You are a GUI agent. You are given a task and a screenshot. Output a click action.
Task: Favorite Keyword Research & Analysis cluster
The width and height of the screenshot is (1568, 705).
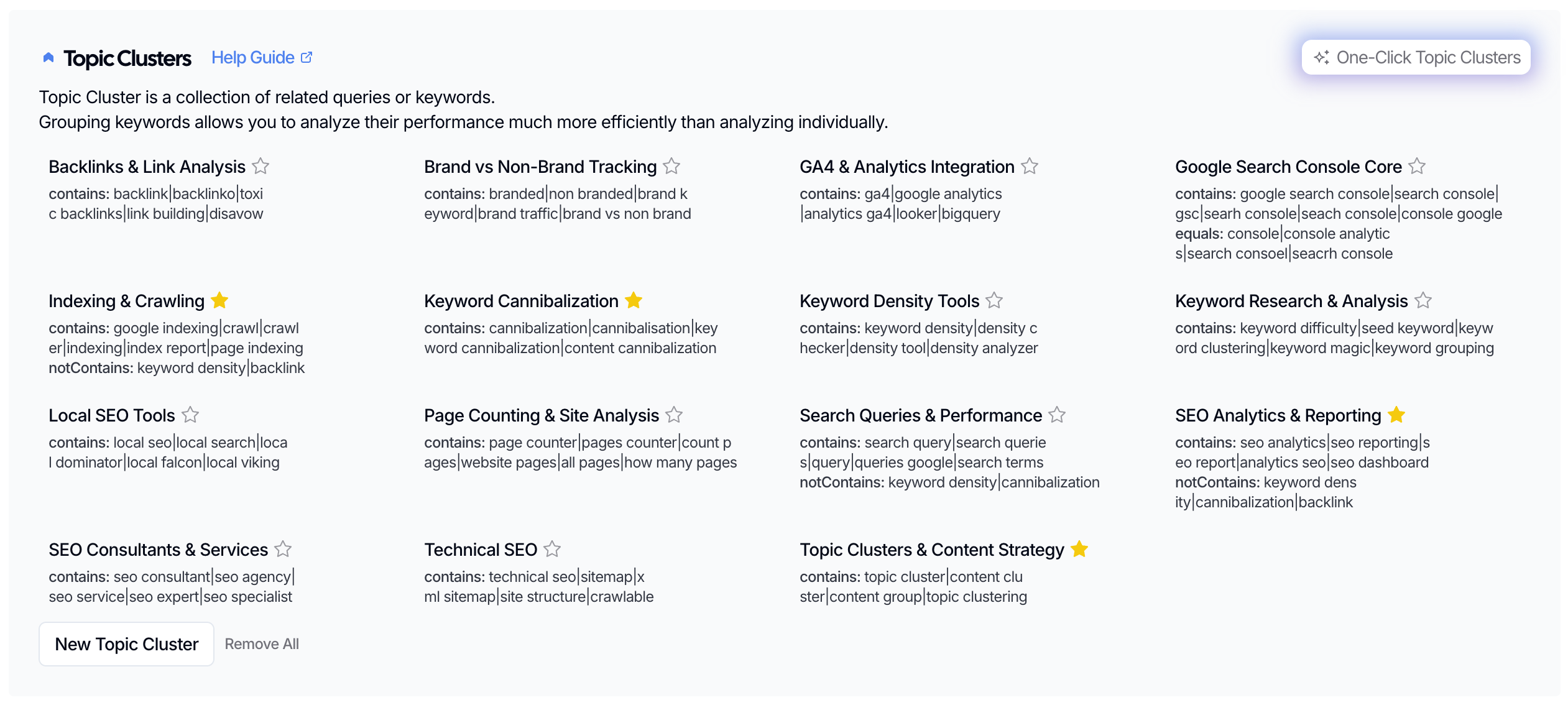pyautogui.click(x=1423, y=300)
